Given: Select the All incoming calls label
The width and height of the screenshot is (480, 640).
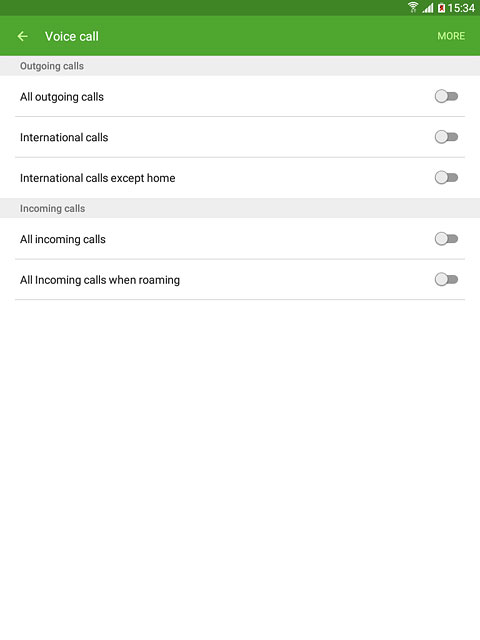Looking at the screenshot, I should coord(63,239).
